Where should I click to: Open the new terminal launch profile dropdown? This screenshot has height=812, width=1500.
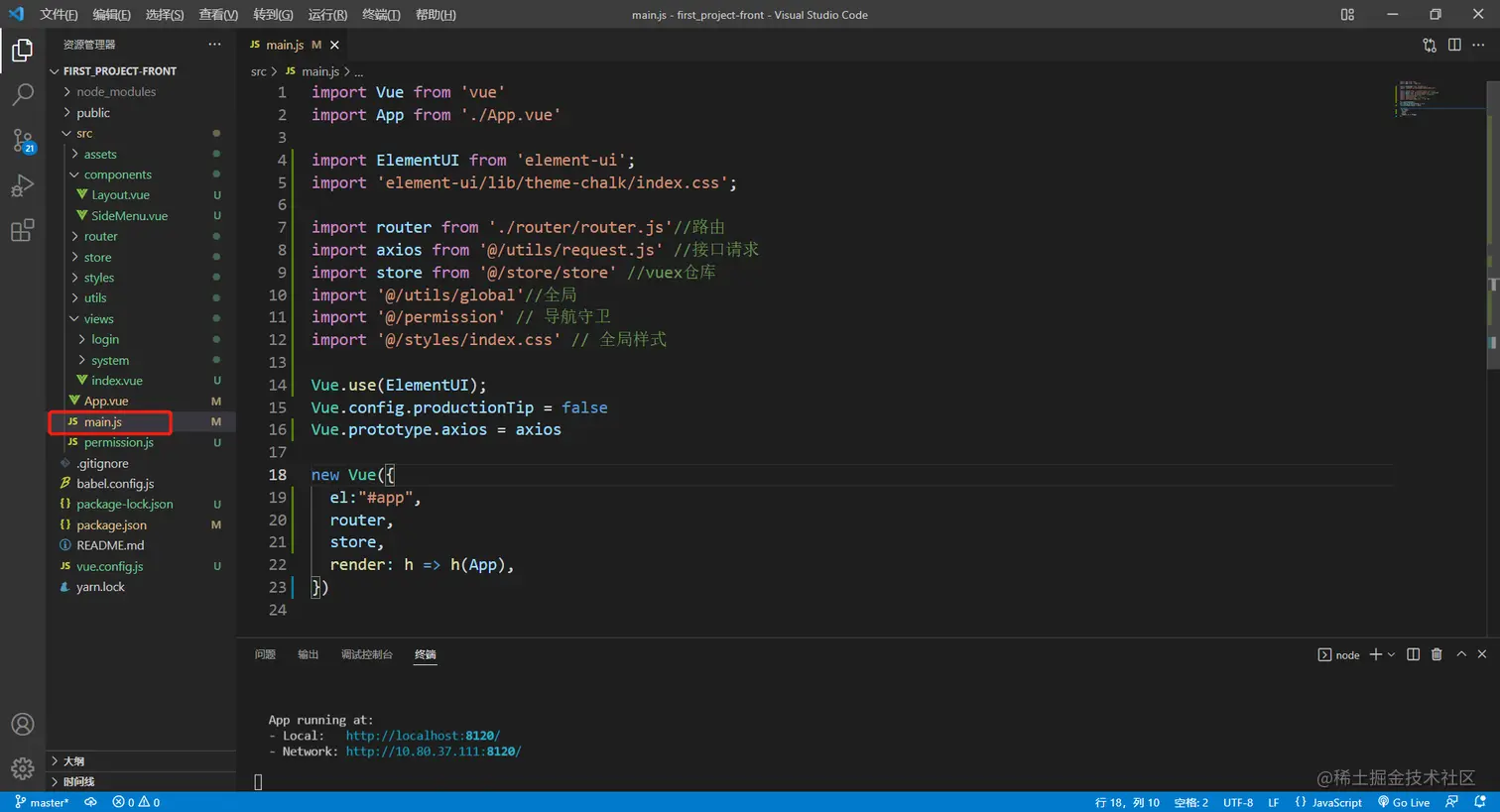point(1391,654)
